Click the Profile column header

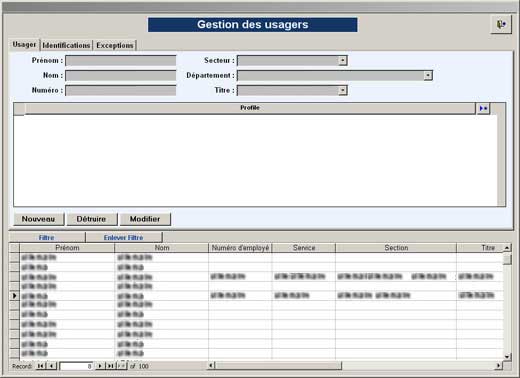250,108
